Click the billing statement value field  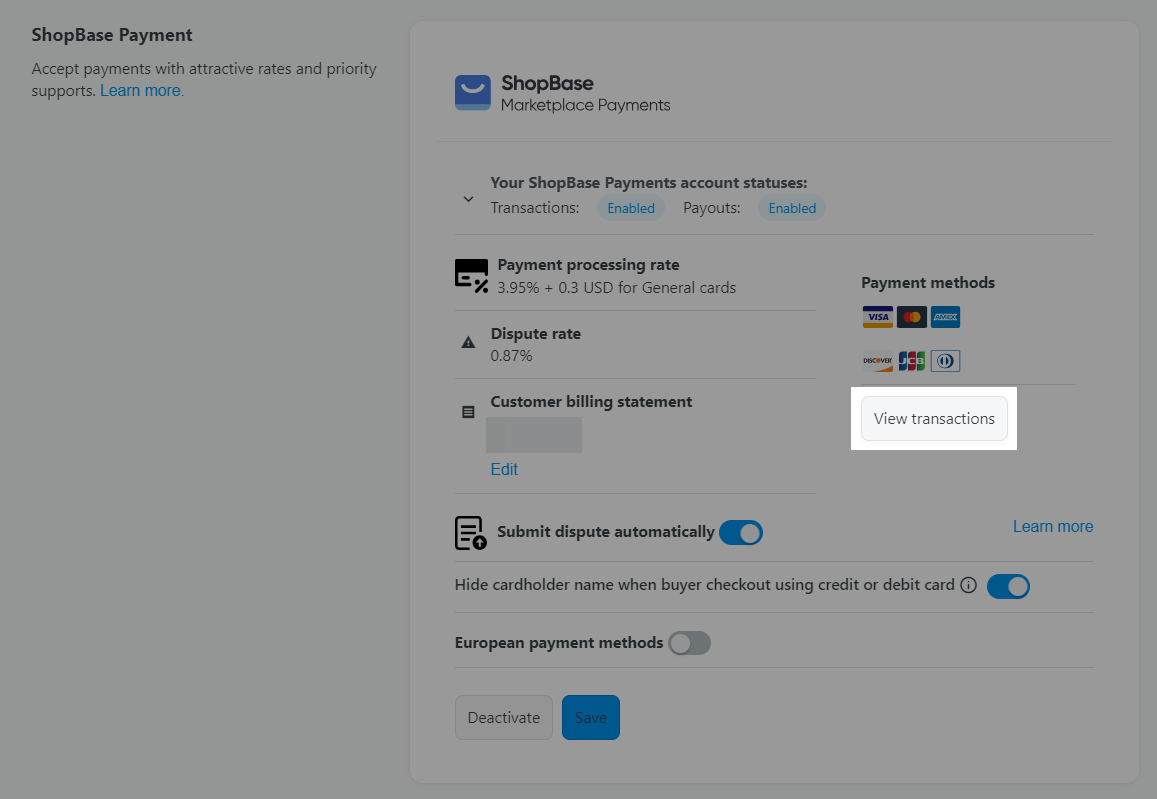click(x=533, y=435)
